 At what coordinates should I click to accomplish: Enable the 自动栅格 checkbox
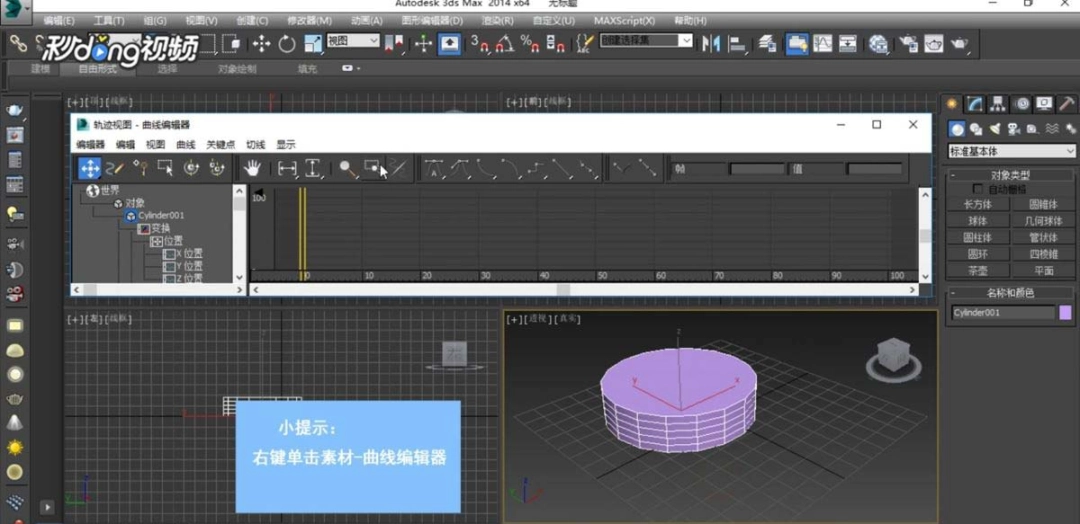pyautogui.click(x=977, y=189)
